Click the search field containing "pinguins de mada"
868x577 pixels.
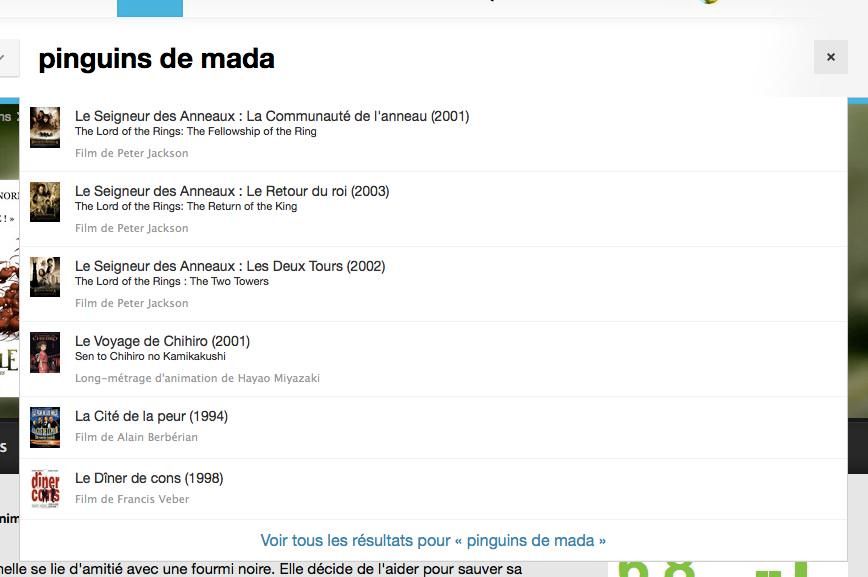[400, 59]
